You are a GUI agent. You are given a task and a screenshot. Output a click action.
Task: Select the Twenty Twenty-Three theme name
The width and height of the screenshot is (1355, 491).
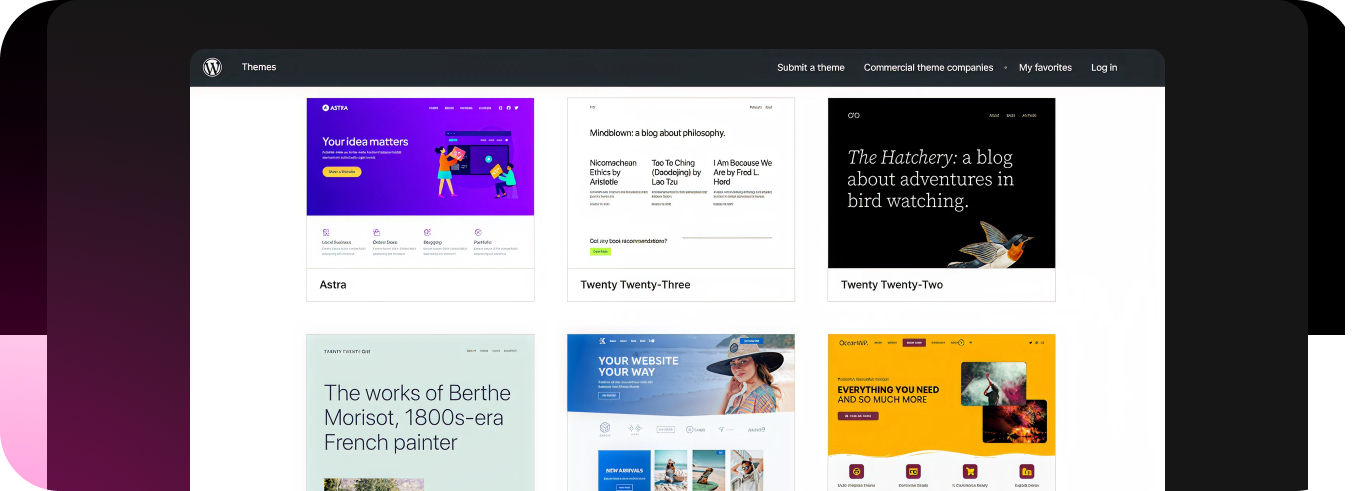(x=635, y=285)
